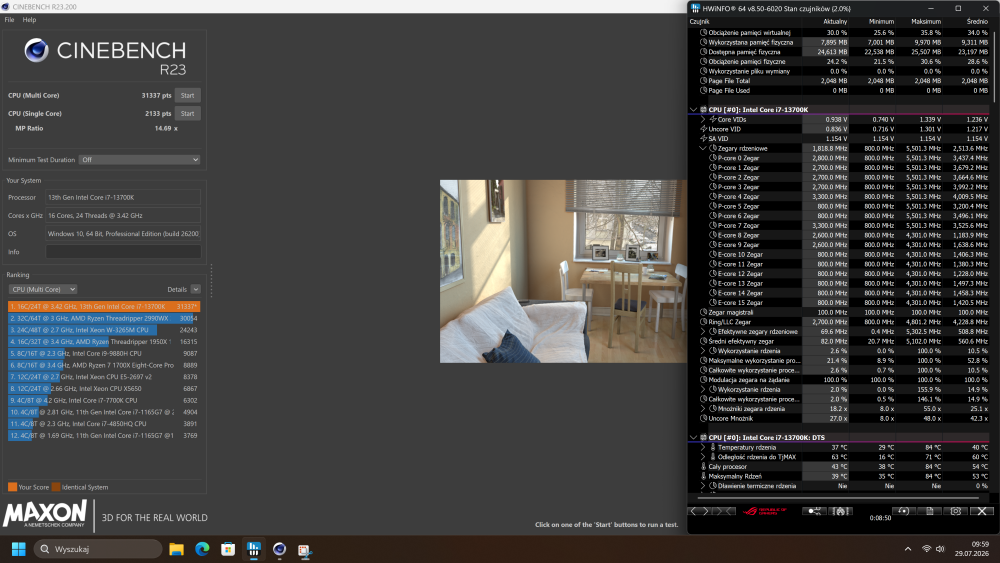Expand Dławienie termiczne rdzenia row

pyautogui.click(x=703, y=486)
